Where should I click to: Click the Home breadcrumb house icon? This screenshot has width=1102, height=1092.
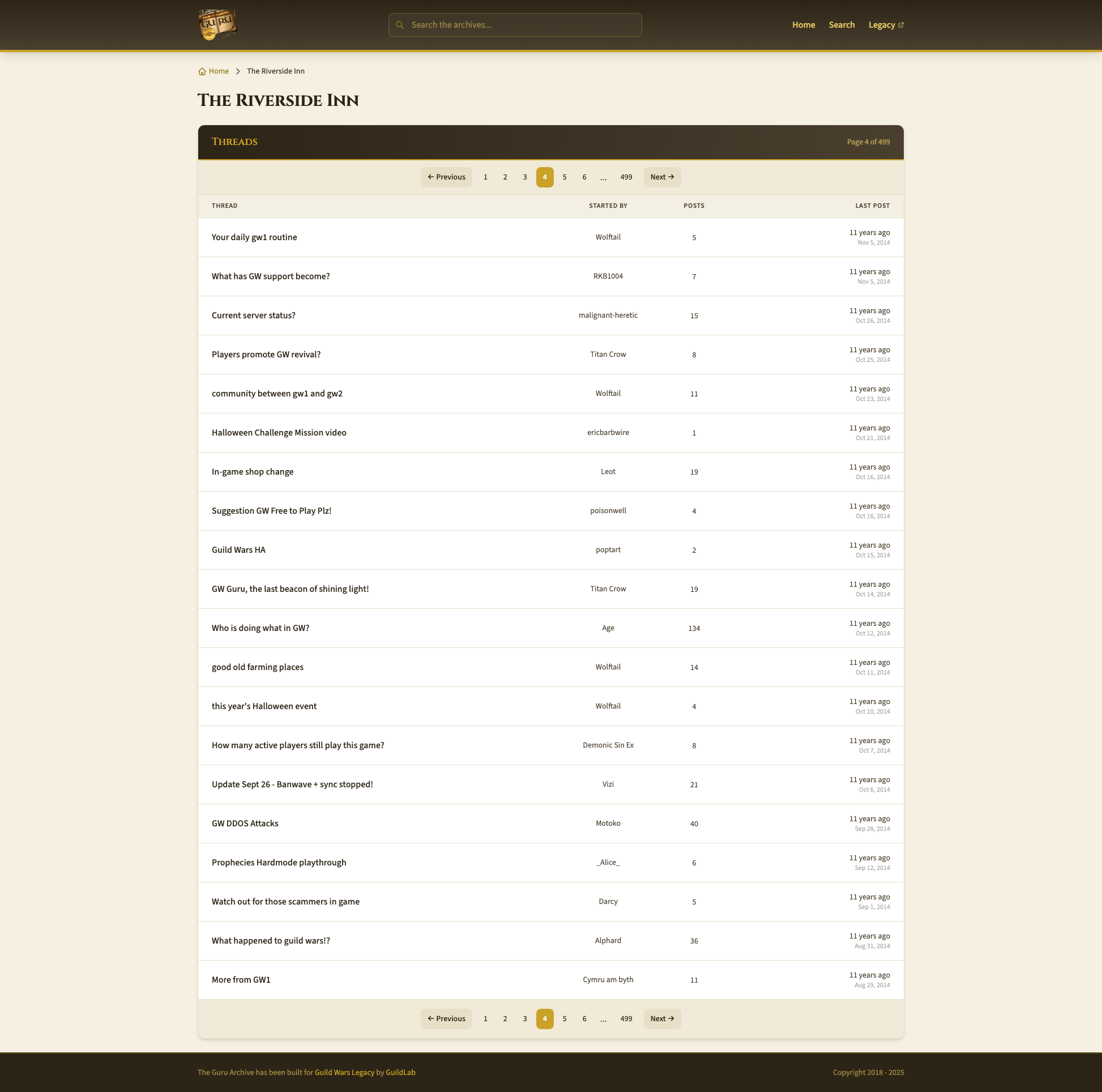click(x=202, y=71)
